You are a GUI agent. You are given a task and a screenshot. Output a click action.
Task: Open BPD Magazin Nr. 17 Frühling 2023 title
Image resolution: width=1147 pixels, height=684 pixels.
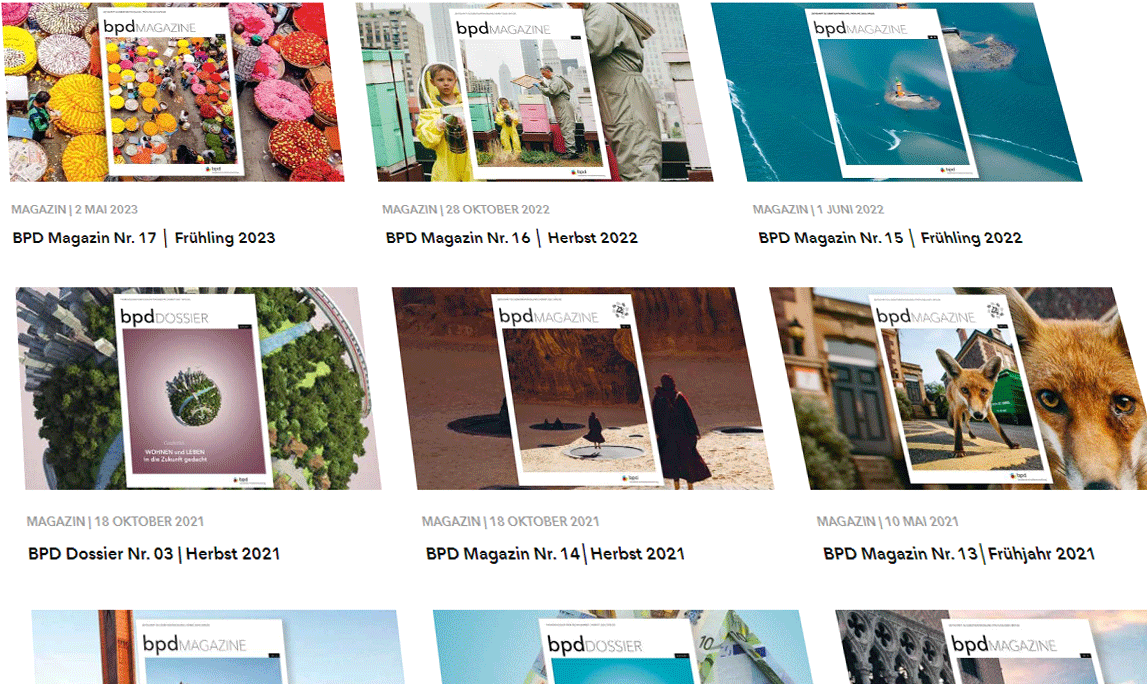point(144,238)
